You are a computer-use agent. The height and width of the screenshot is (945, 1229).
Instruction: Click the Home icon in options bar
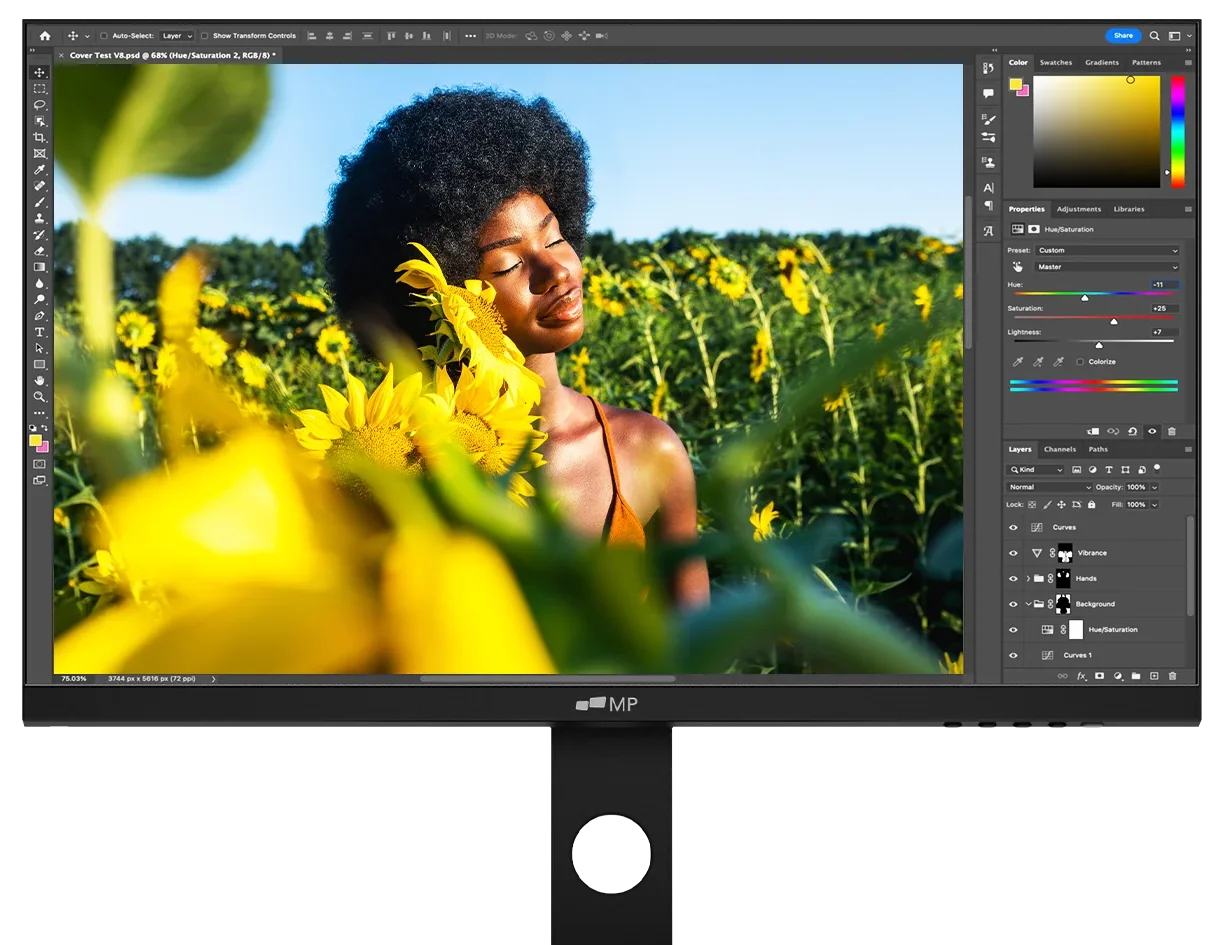tap(44, 36)
